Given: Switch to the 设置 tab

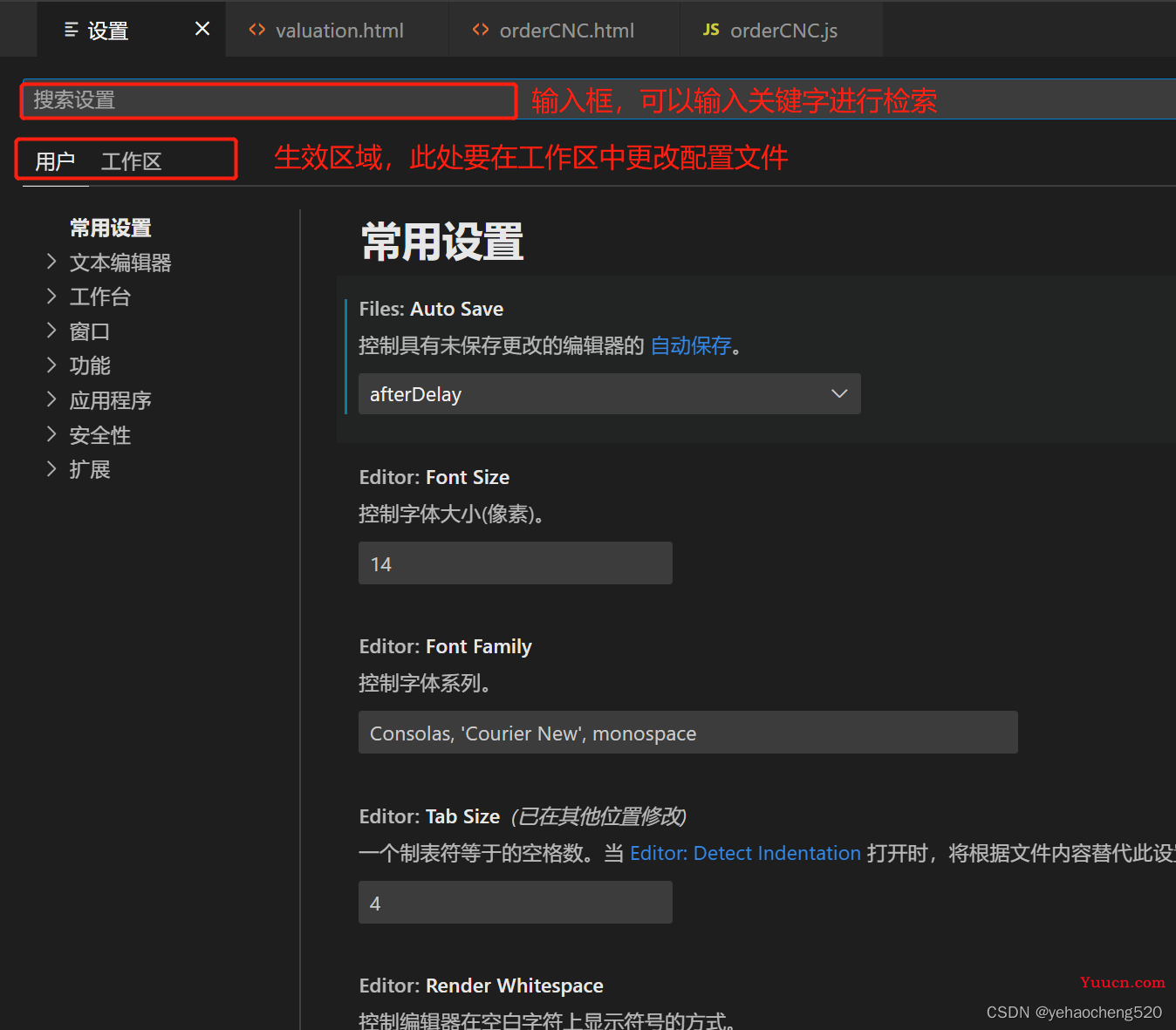Looking at the screenshot, I should pos(131,30).
